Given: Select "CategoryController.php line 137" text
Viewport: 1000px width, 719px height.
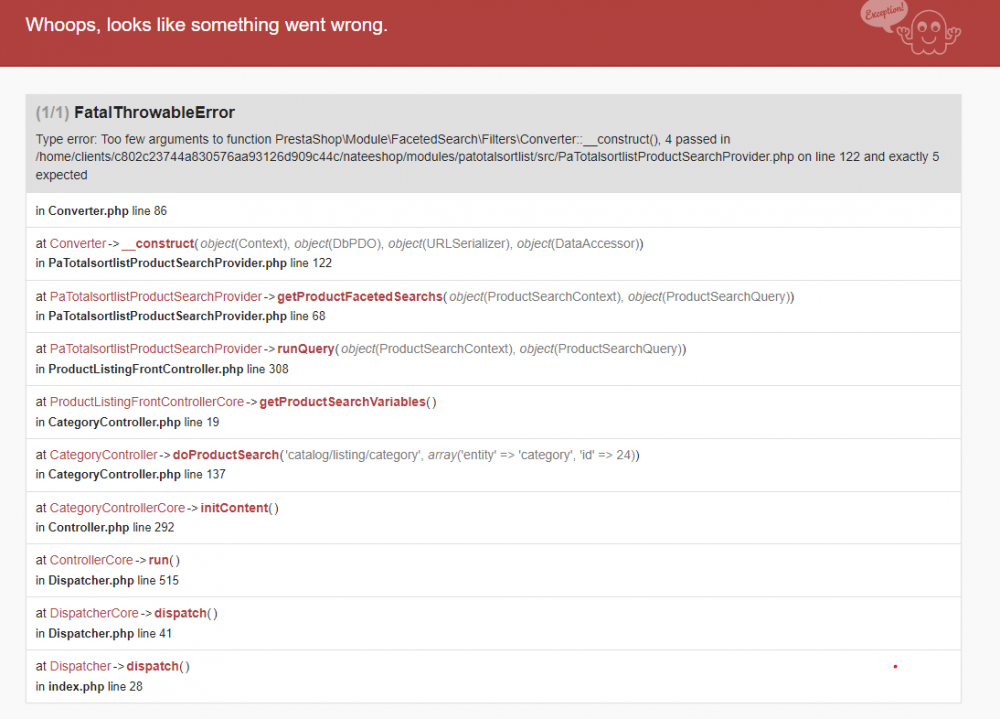Looking at the screenshot, I should coord(137,474).
